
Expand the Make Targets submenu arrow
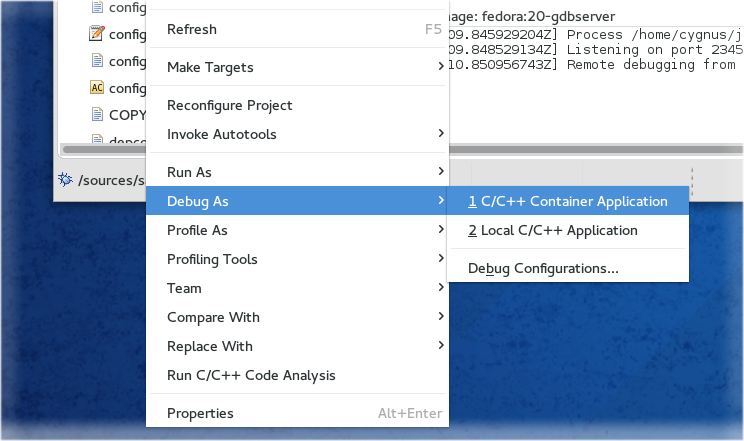pyautogui.click(x=441, y=66)
